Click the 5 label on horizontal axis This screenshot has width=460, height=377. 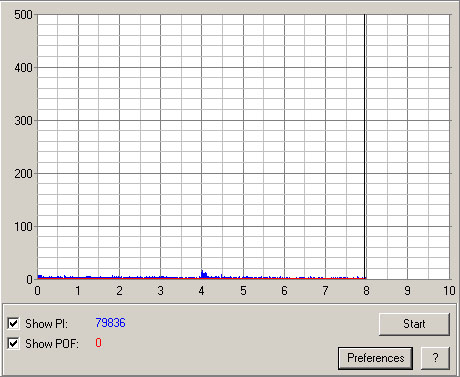click(x=243, y=291)
